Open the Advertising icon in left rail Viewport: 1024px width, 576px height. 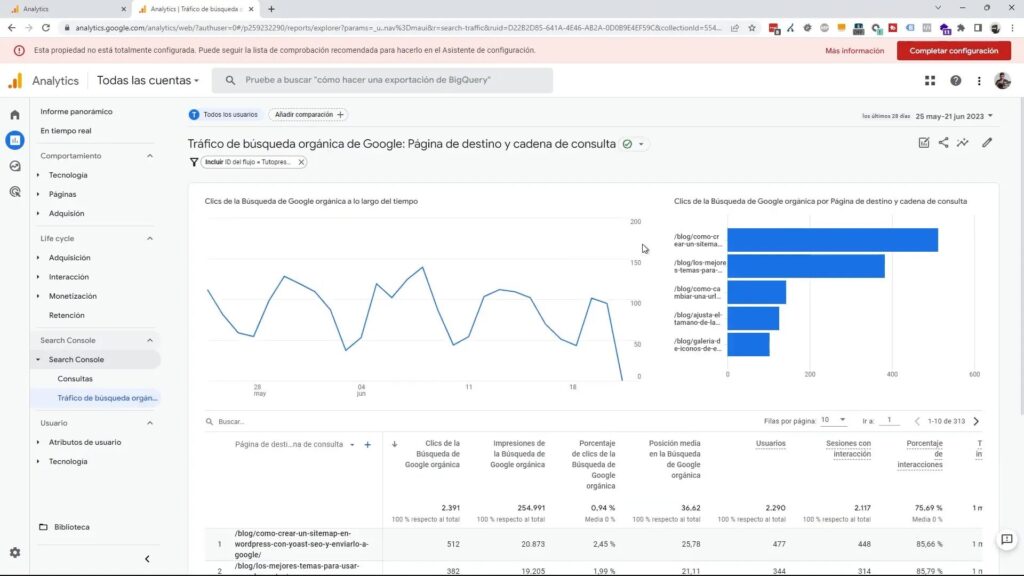coord(14,191)
